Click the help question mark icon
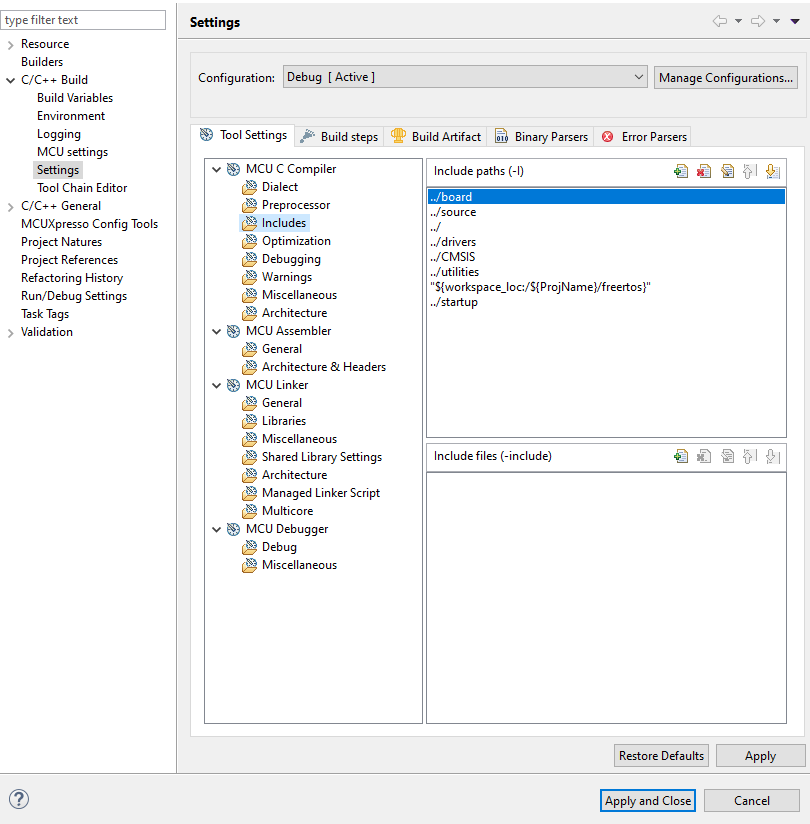 point(19,799)
